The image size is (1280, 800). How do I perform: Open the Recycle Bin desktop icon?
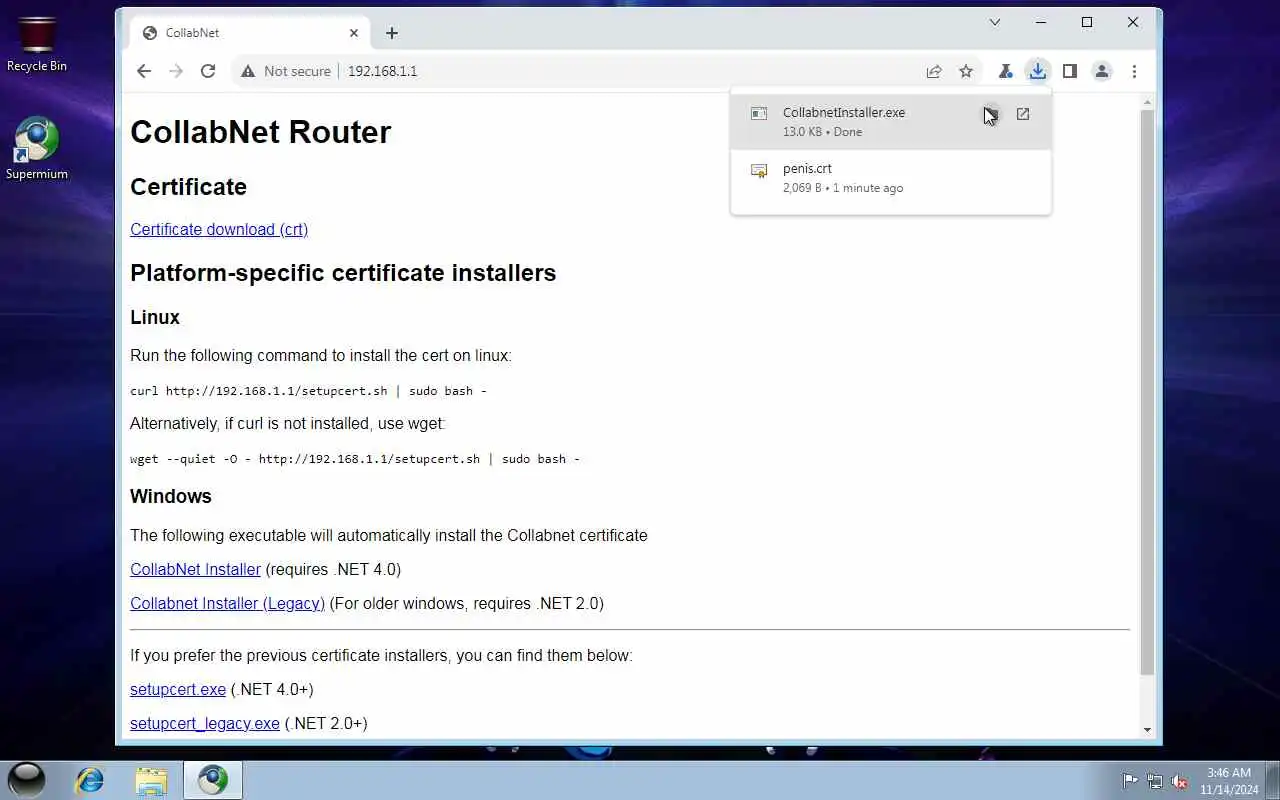click(x=37, y=43)
